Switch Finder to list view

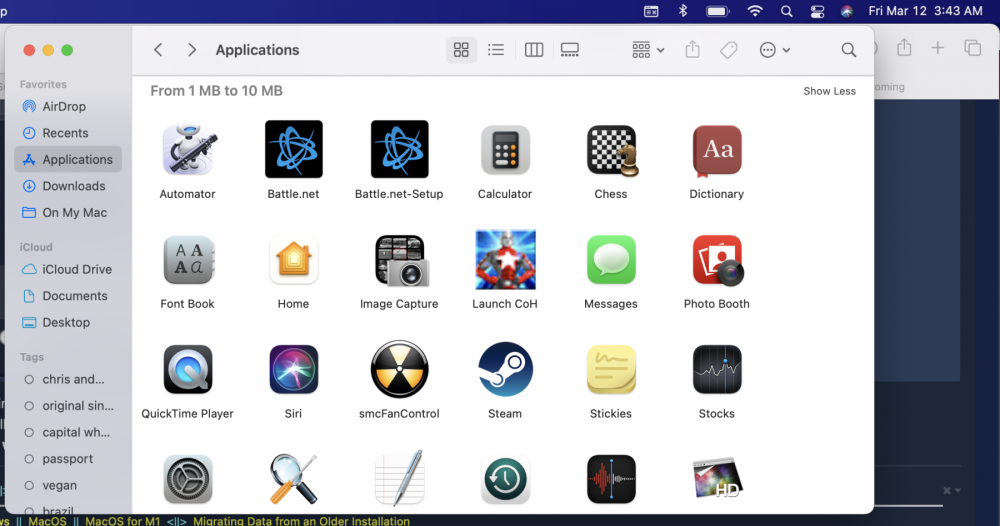coord(496,50)
